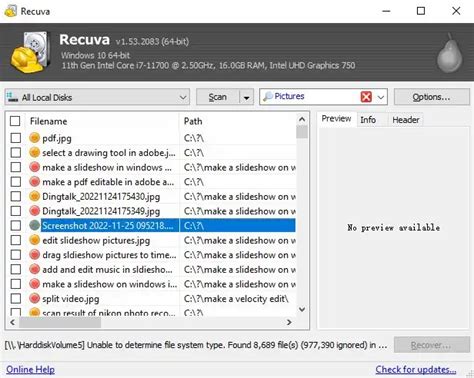This screenshot has width=474, height=378.
Task: Click the Recover button
Action: click(432, 345)
